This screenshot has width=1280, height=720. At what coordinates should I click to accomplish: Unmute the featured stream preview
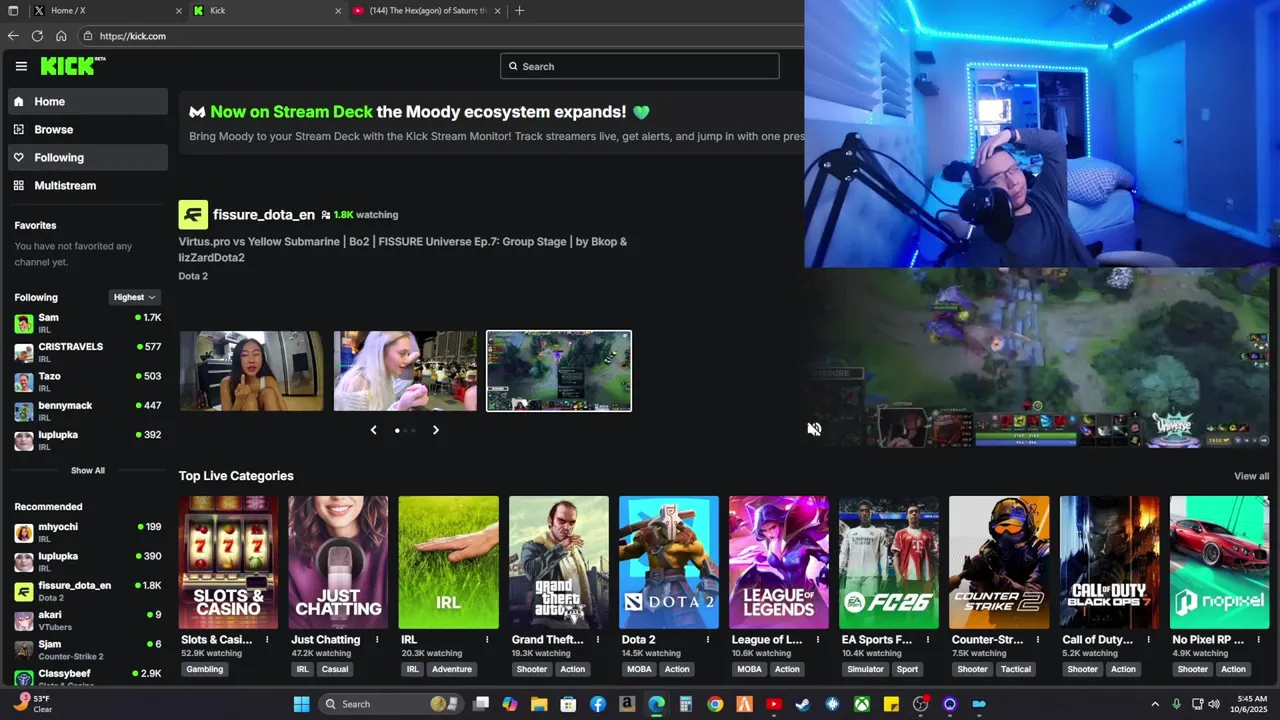pos(814,429)
